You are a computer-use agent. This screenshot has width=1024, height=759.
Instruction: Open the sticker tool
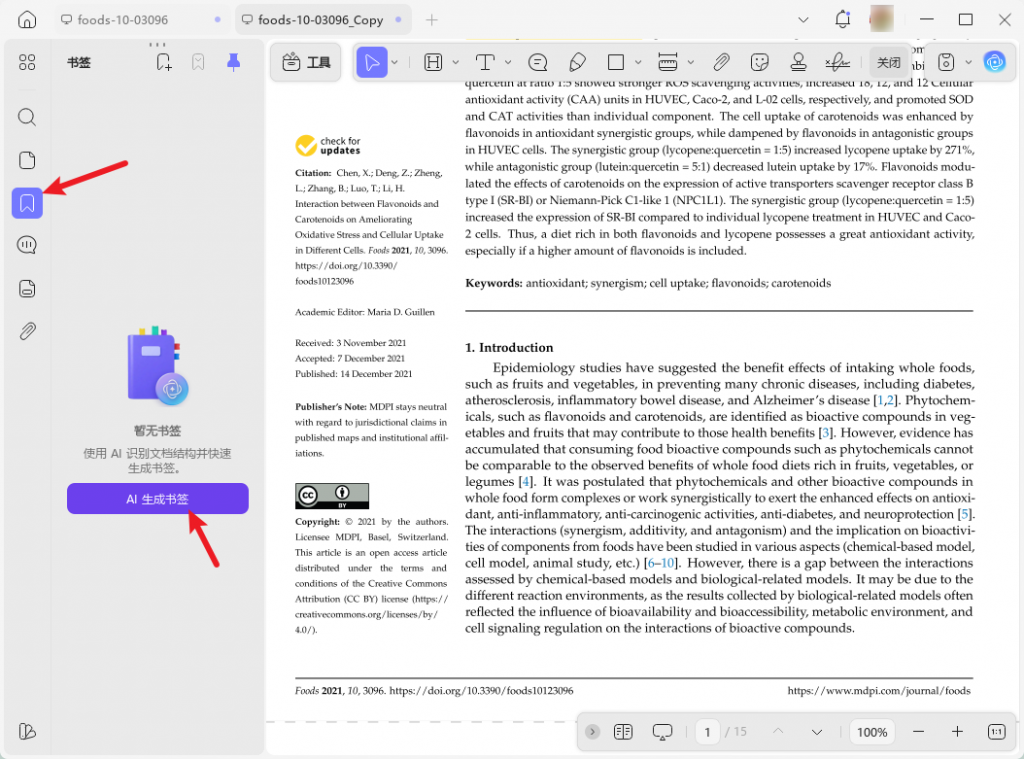click(x=760, y=62)
